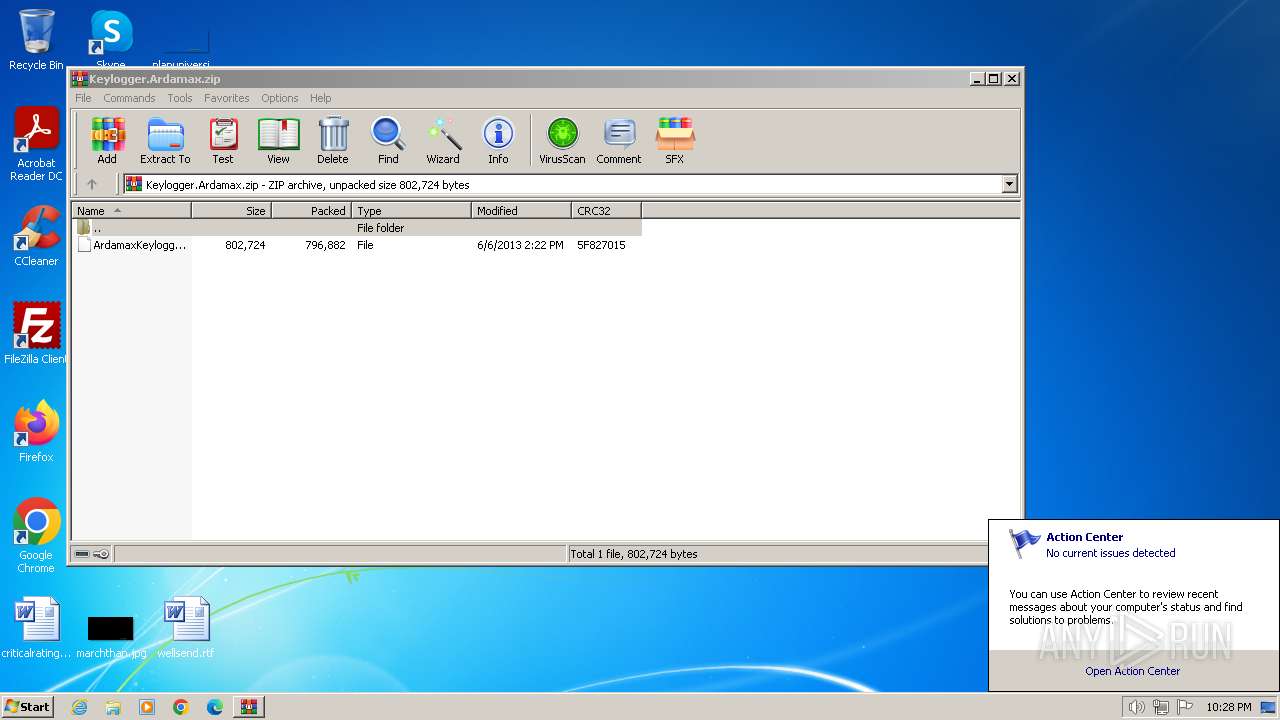The width and height of the screenshot is (1280, 720).
Task: Open the Commands menu
Action: click(x=129, y=98)
